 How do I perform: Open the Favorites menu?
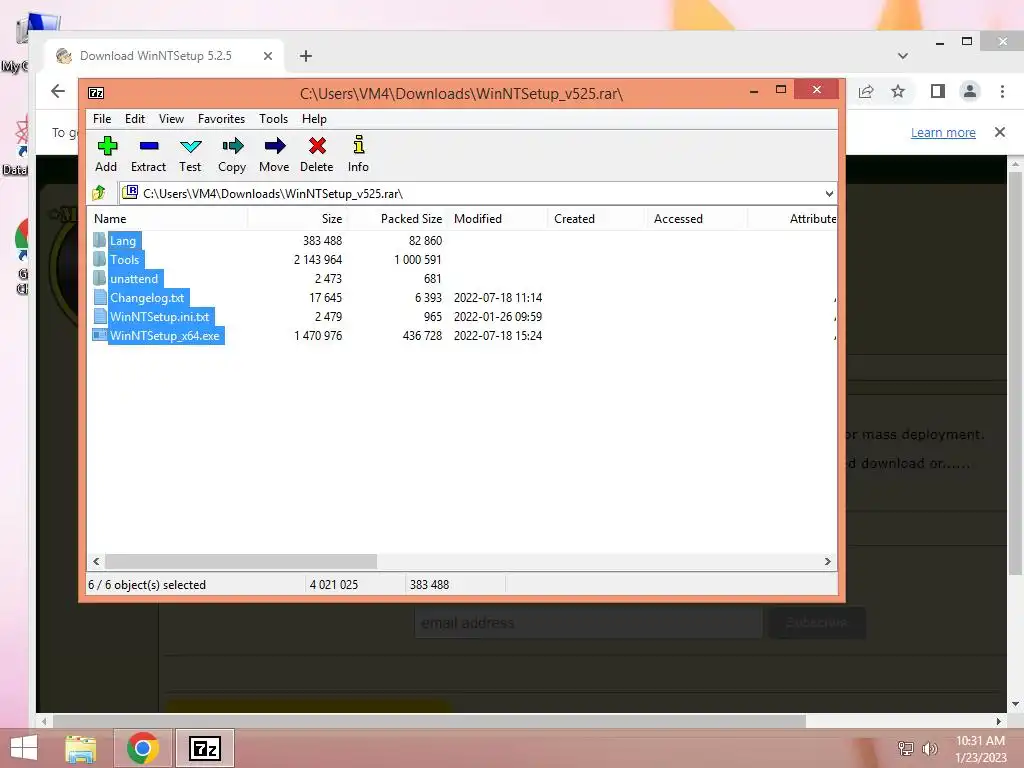click(221, 119)
